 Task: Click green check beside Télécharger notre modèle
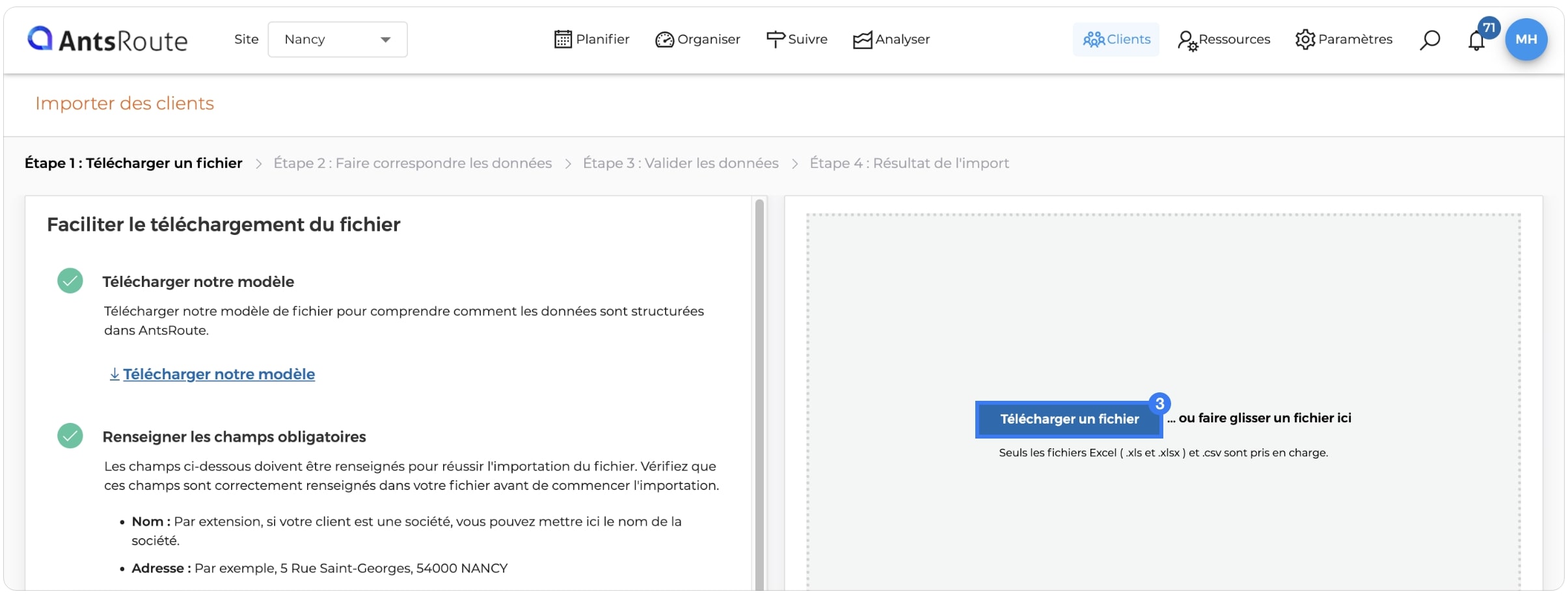(x=70, y=281)
